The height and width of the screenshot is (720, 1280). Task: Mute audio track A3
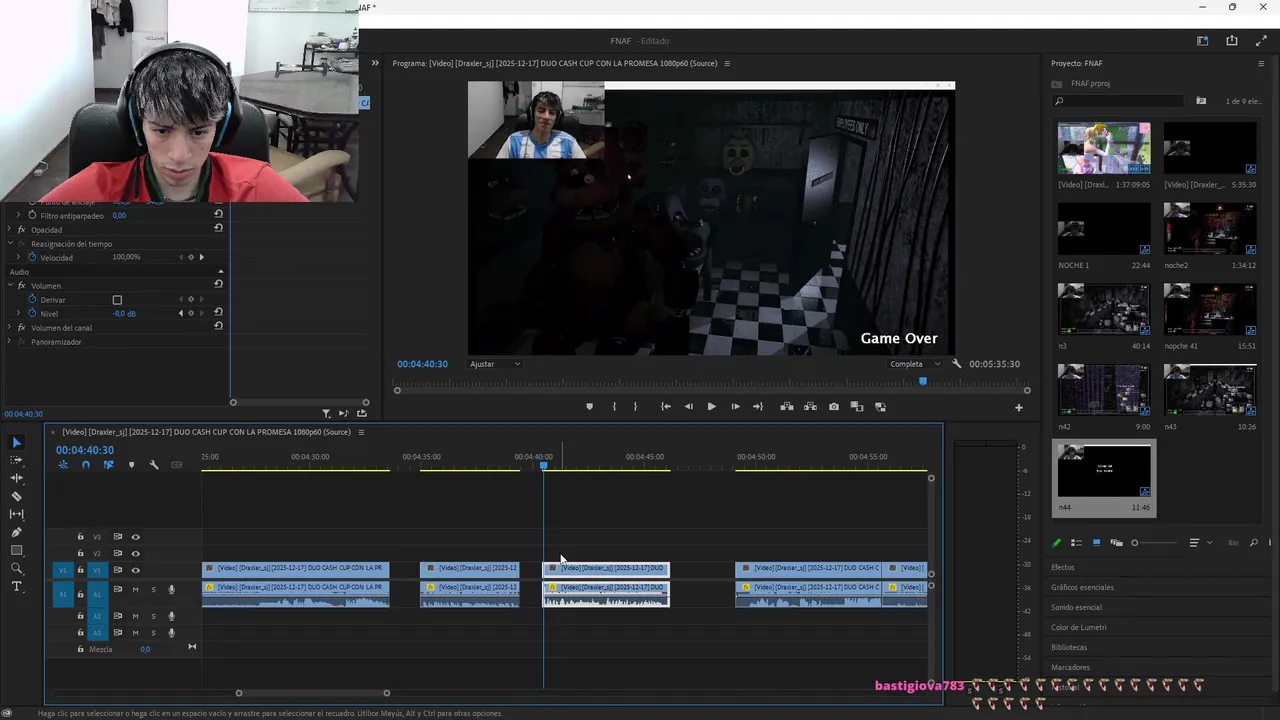click(136, 632)
